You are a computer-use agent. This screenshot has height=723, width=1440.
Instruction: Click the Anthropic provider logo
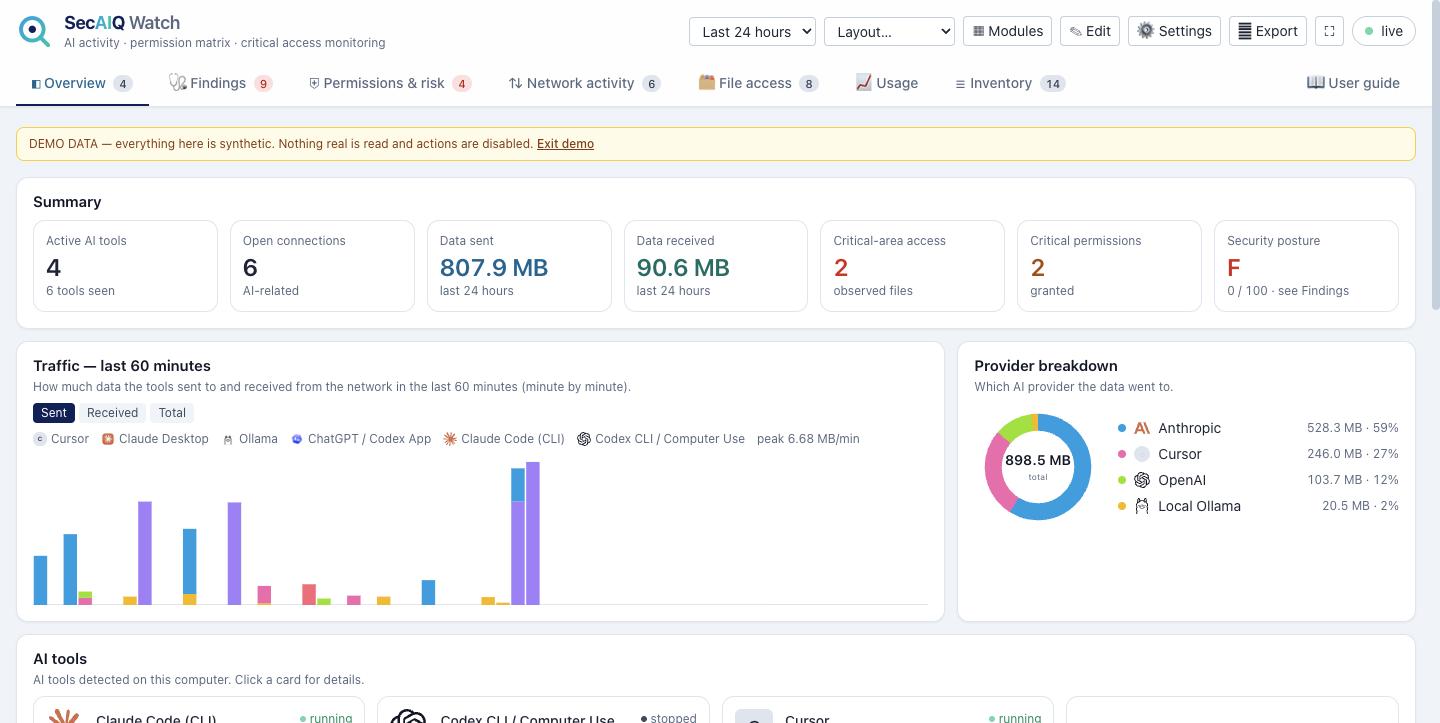(1142, 428)
